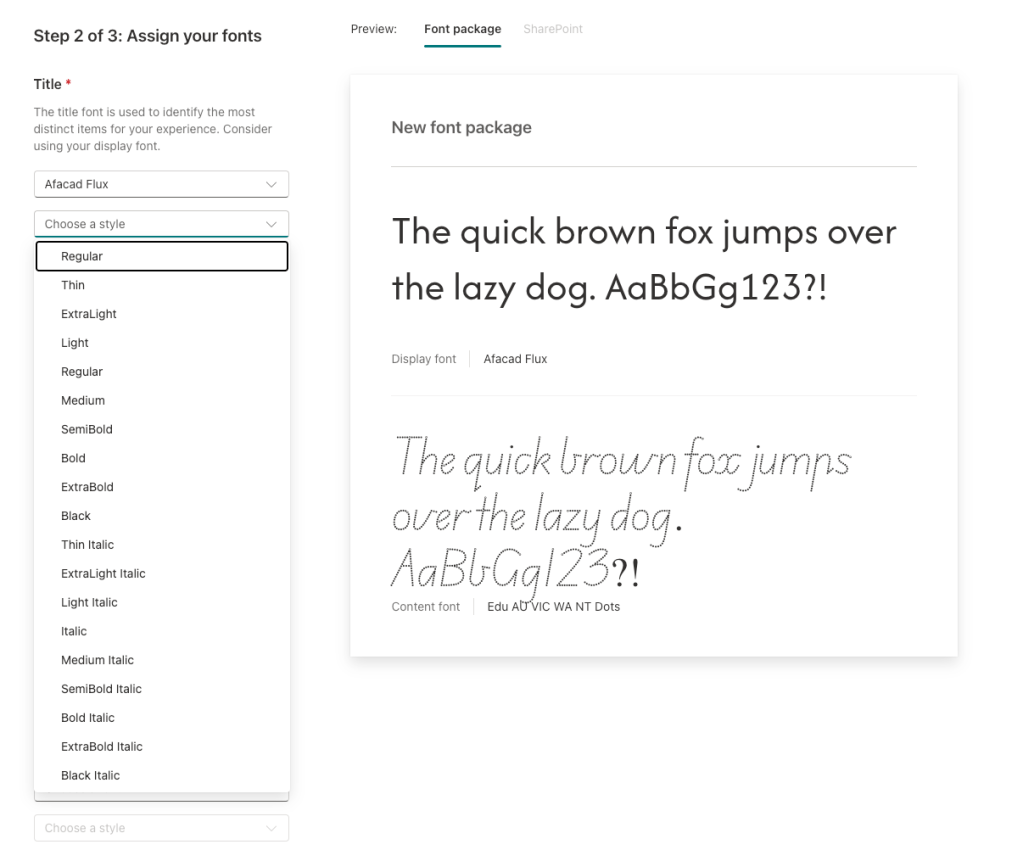Viewport: 1023px width, 850px height.
Task: Select the Font package preview tab
Action: coord(462,29)
